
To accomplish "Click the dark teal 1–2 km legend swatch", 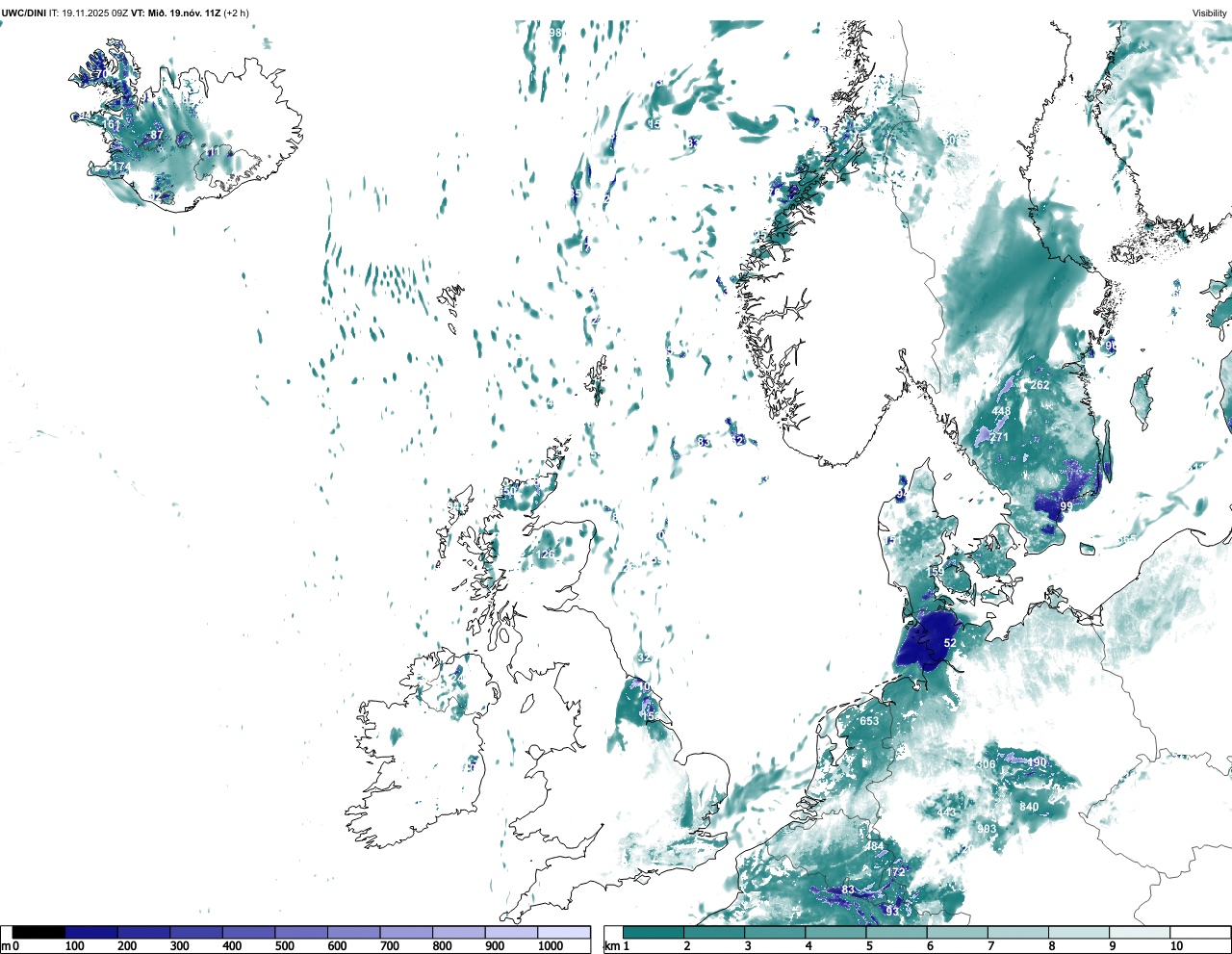I will click(x=654, y=932).
